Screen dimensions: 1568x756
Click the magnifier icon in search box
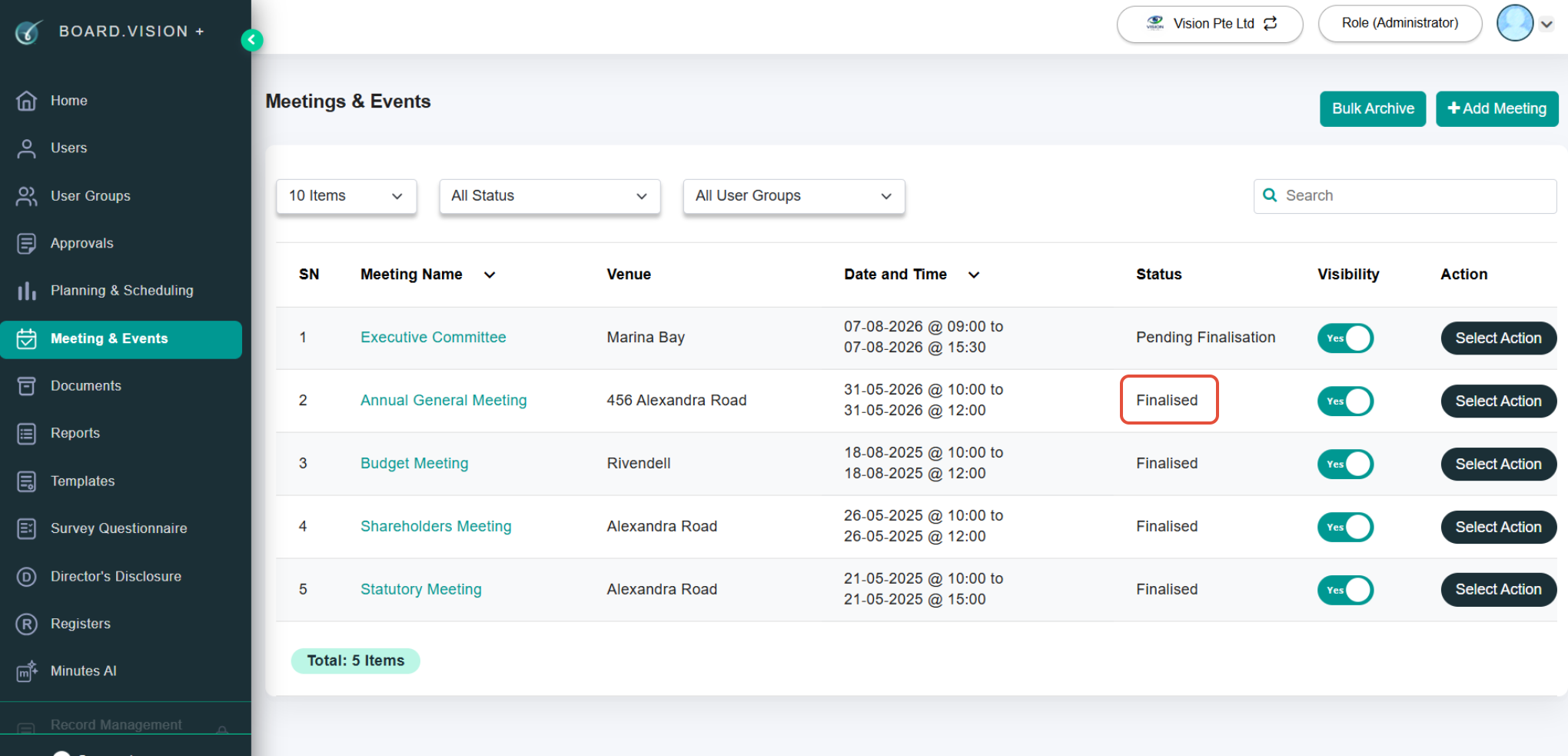coord(1271,195)
